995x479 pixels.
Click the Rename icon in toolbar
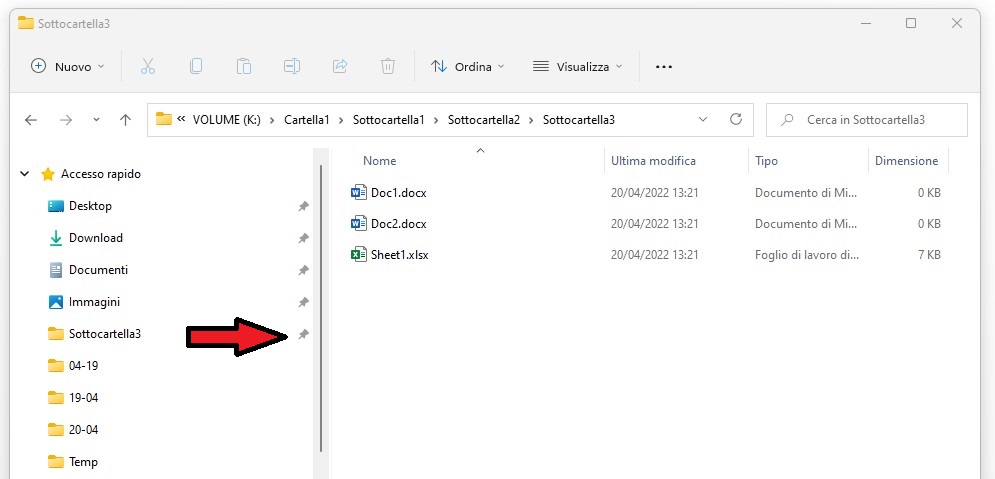(x=292, y=66)
